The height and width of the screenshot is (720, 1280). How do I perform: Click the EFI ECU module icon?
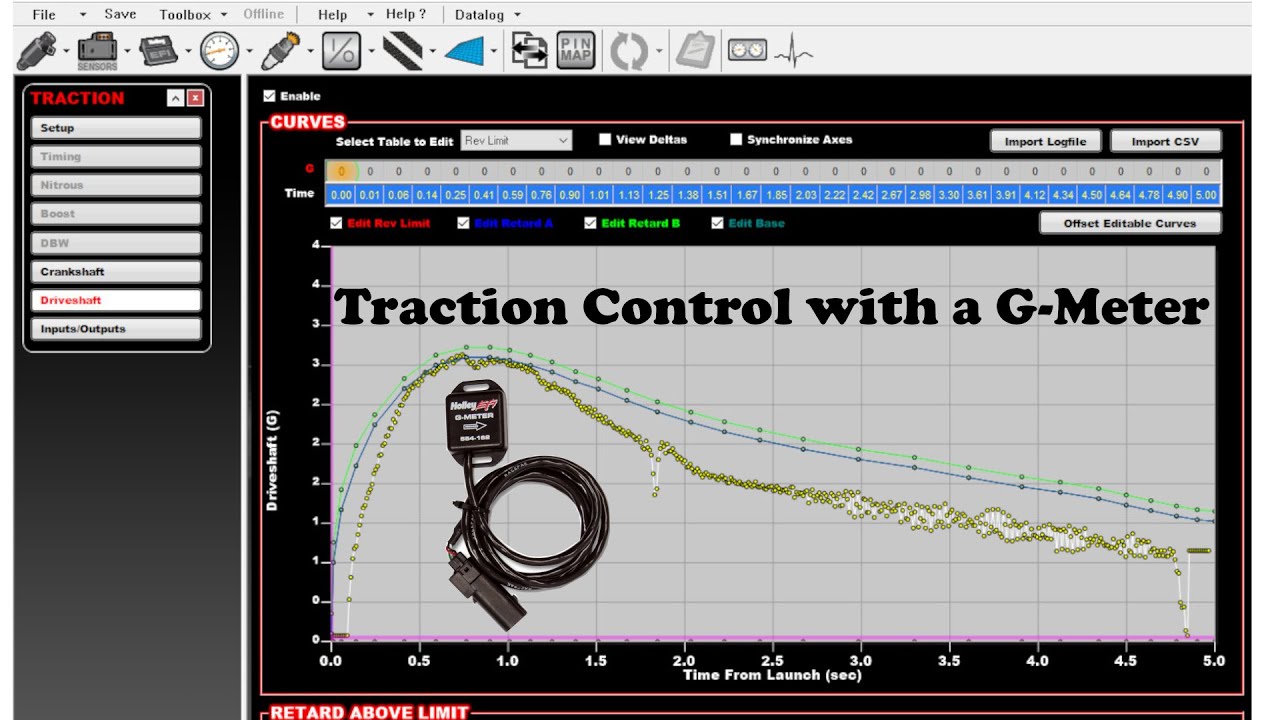tap(157, 50)
